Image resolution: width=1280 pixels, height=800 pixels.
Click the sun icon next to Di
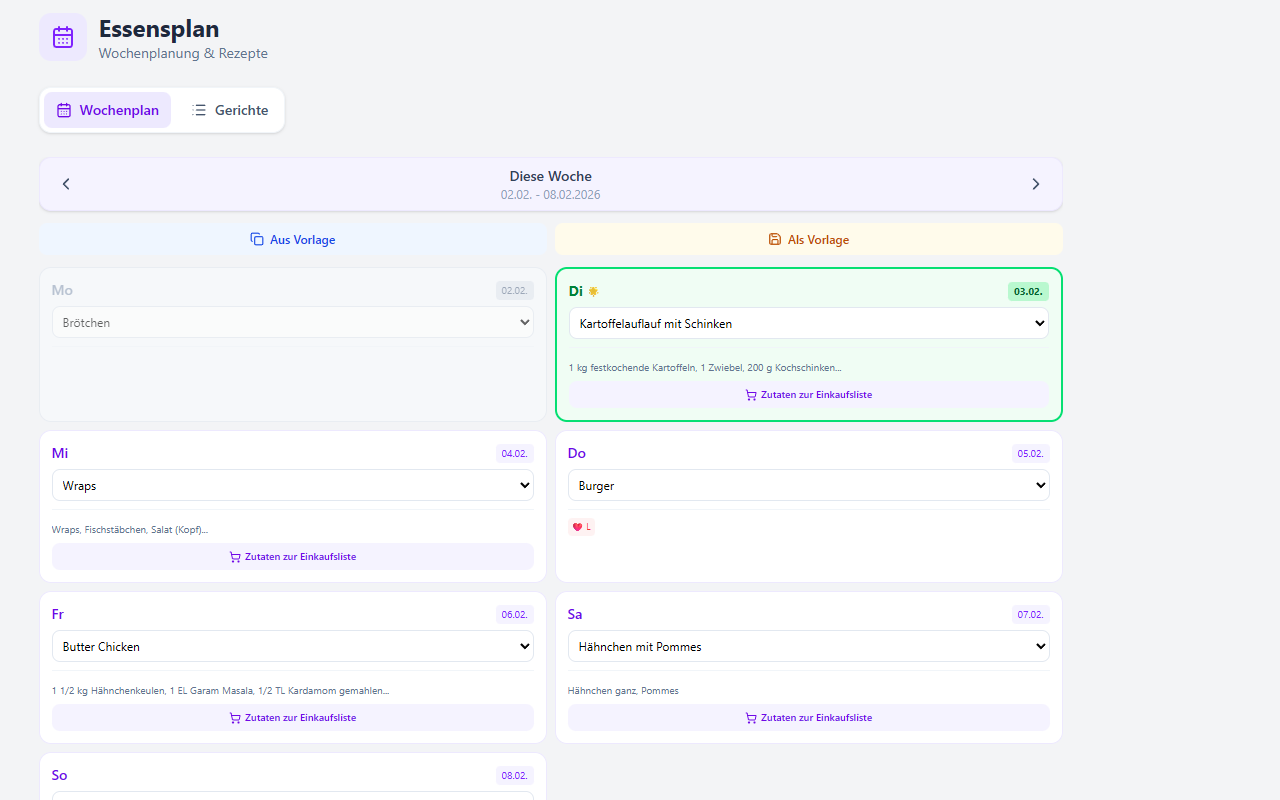(x=593, y=292)
